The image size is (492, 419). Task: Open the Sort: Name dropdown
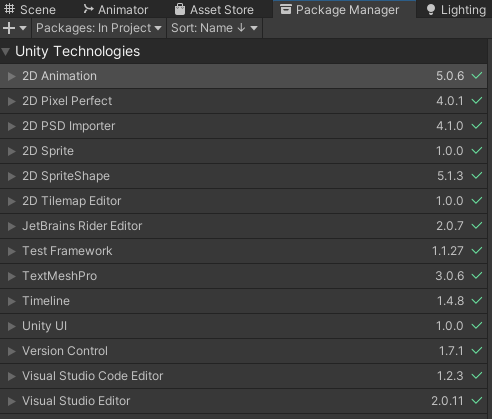(214, 28)
